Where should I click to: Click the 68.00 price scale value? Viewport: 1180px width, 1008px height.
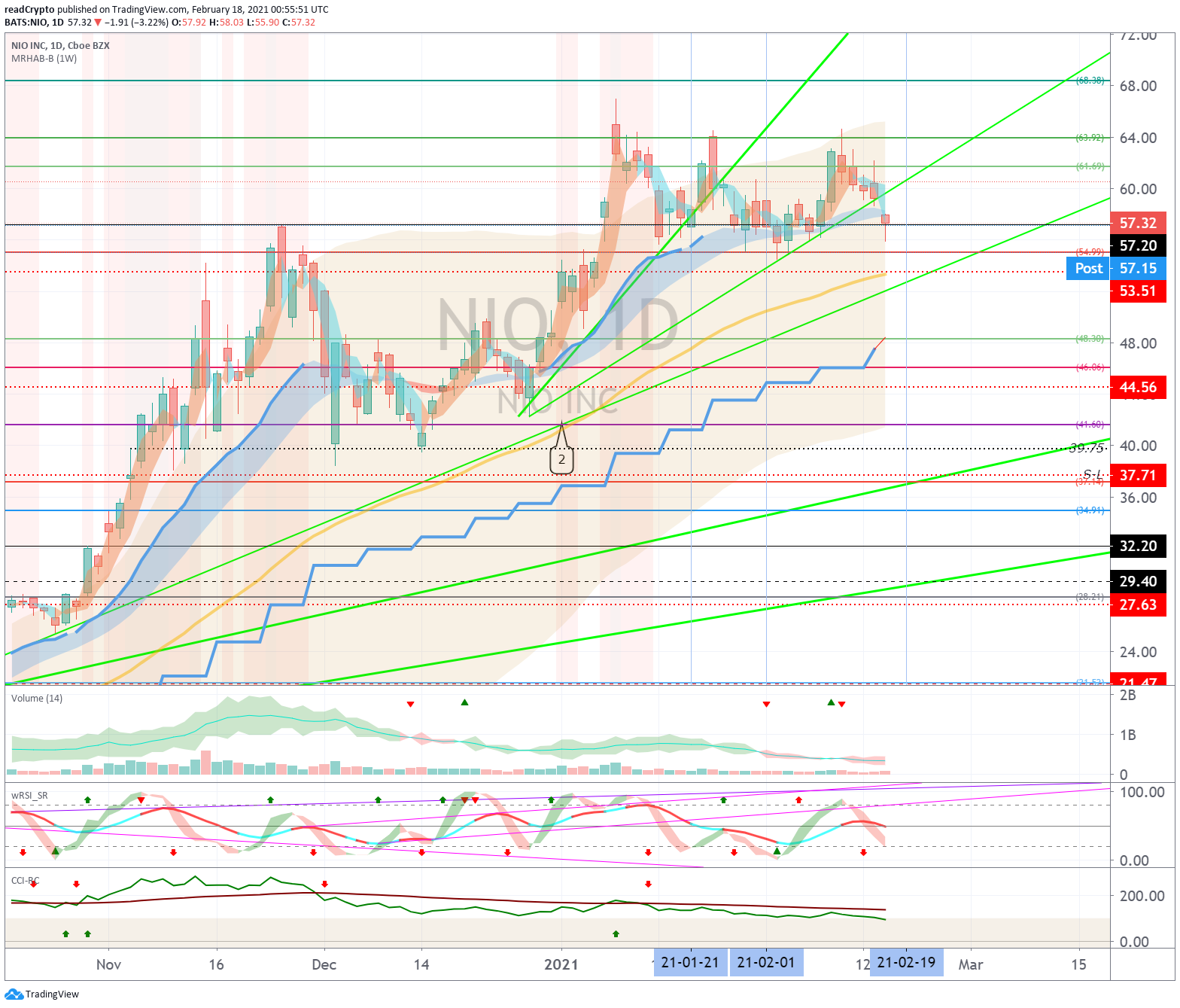[1138, 86]
